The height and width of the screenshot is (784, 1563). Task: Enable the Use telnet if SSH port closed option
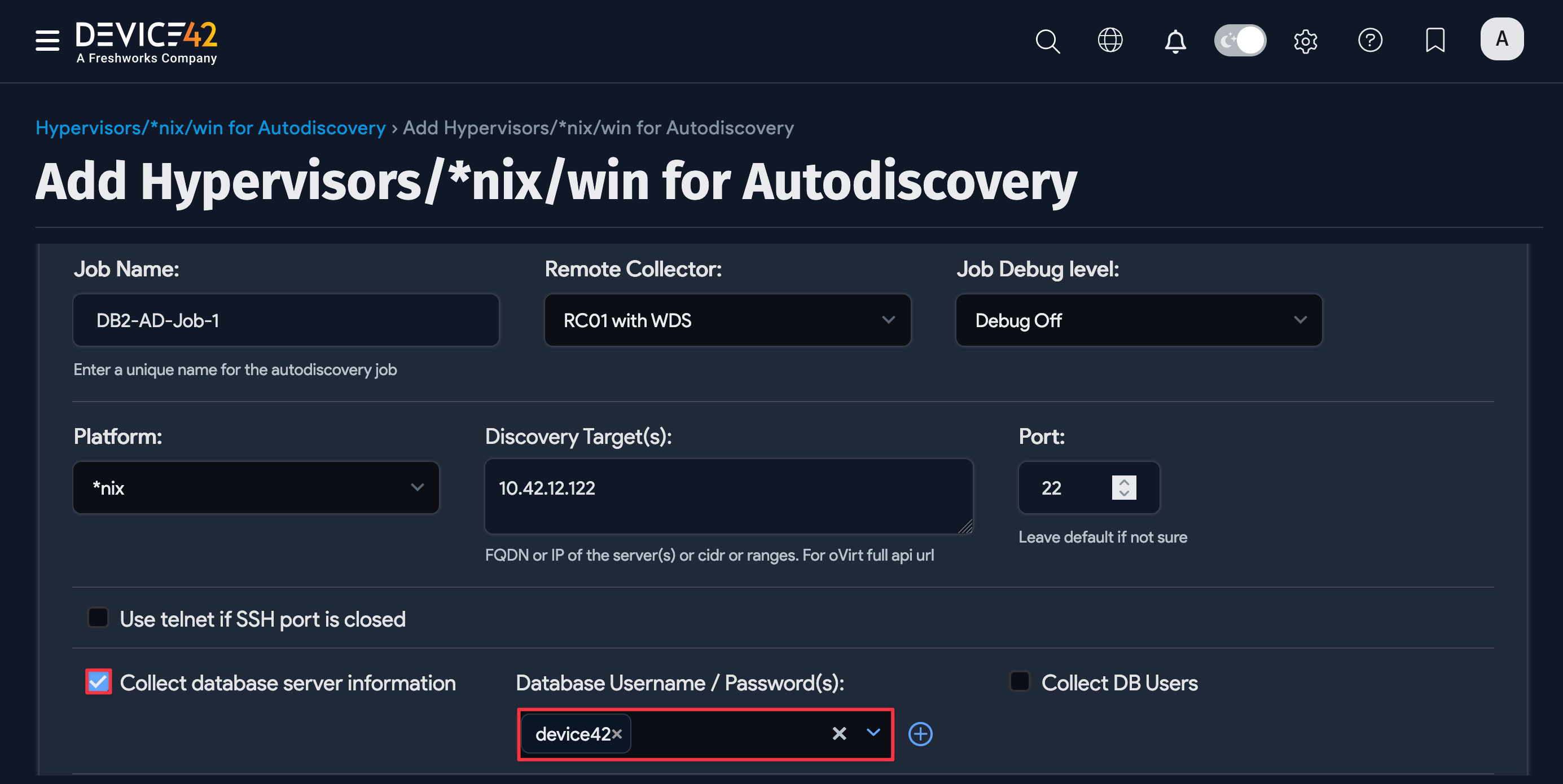[x=98, y=618]
